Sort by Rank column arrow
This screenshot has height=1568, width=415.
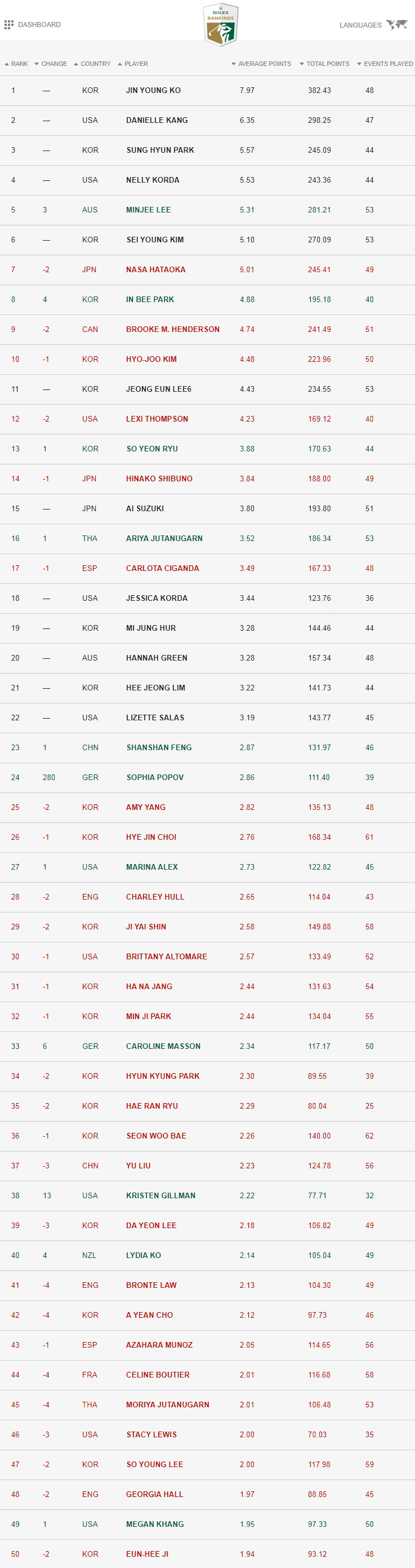tap(7, 64)
